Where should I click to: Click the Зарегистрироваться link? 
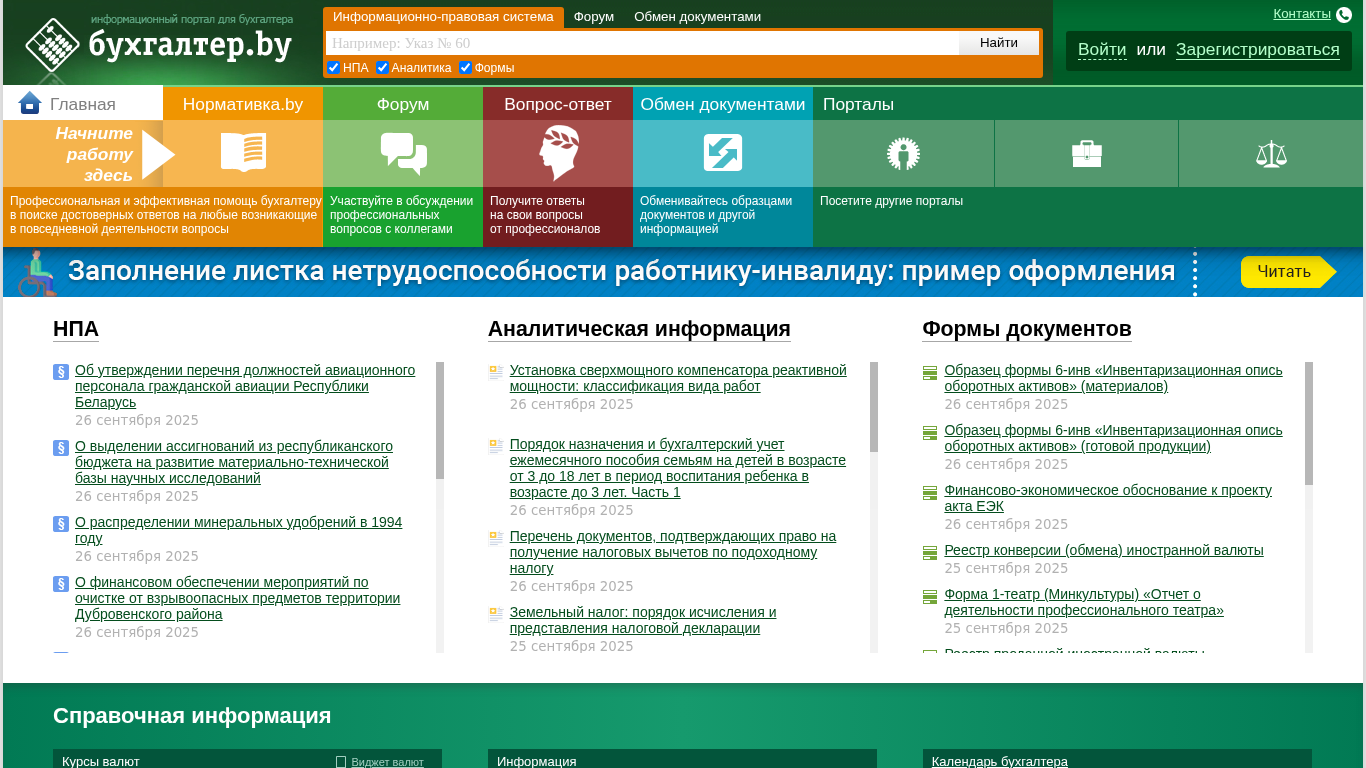[1257, 50]
